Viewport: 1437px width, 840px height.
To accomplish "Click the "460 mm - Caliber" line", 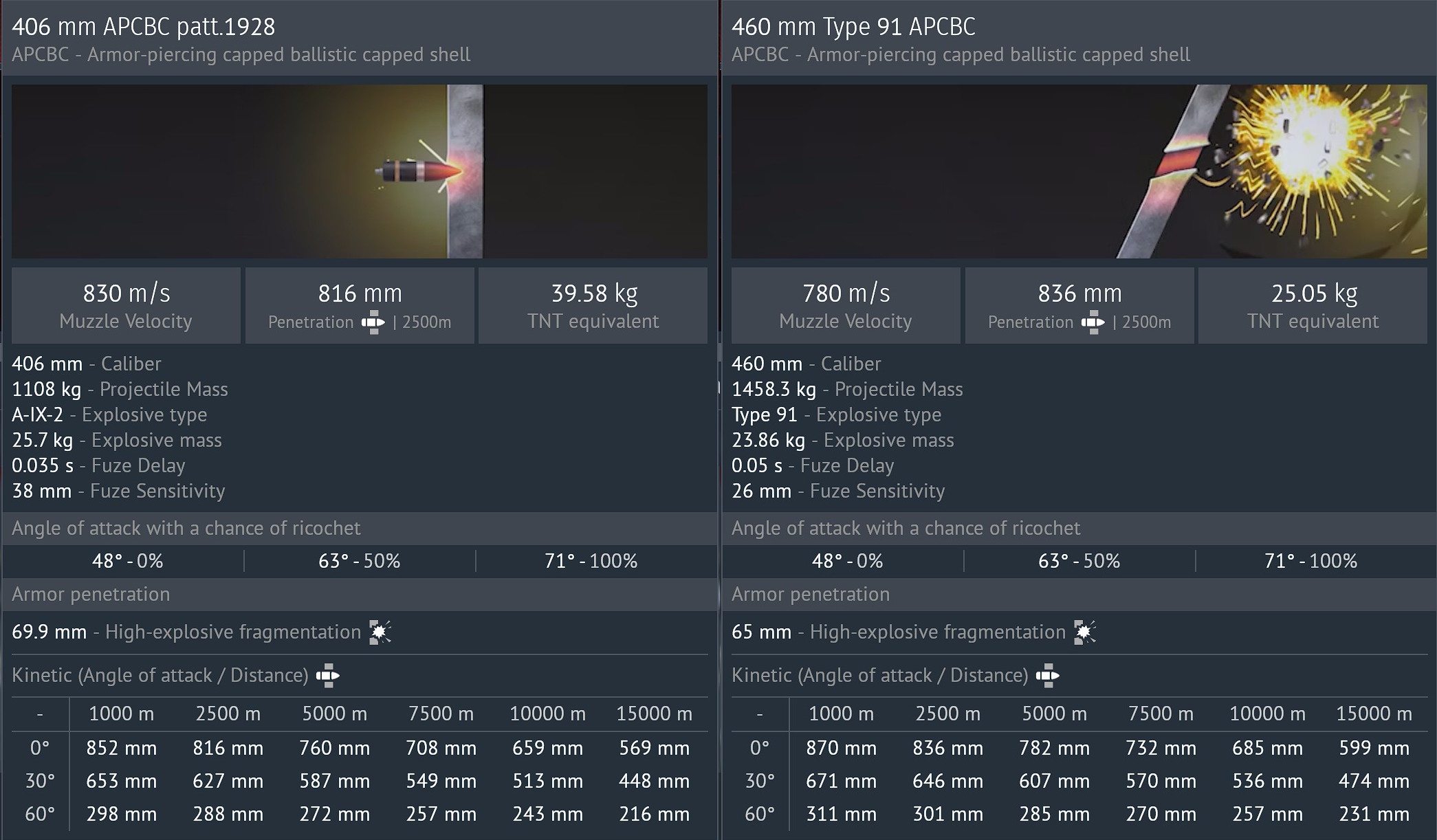I will [x=807, y=364].
